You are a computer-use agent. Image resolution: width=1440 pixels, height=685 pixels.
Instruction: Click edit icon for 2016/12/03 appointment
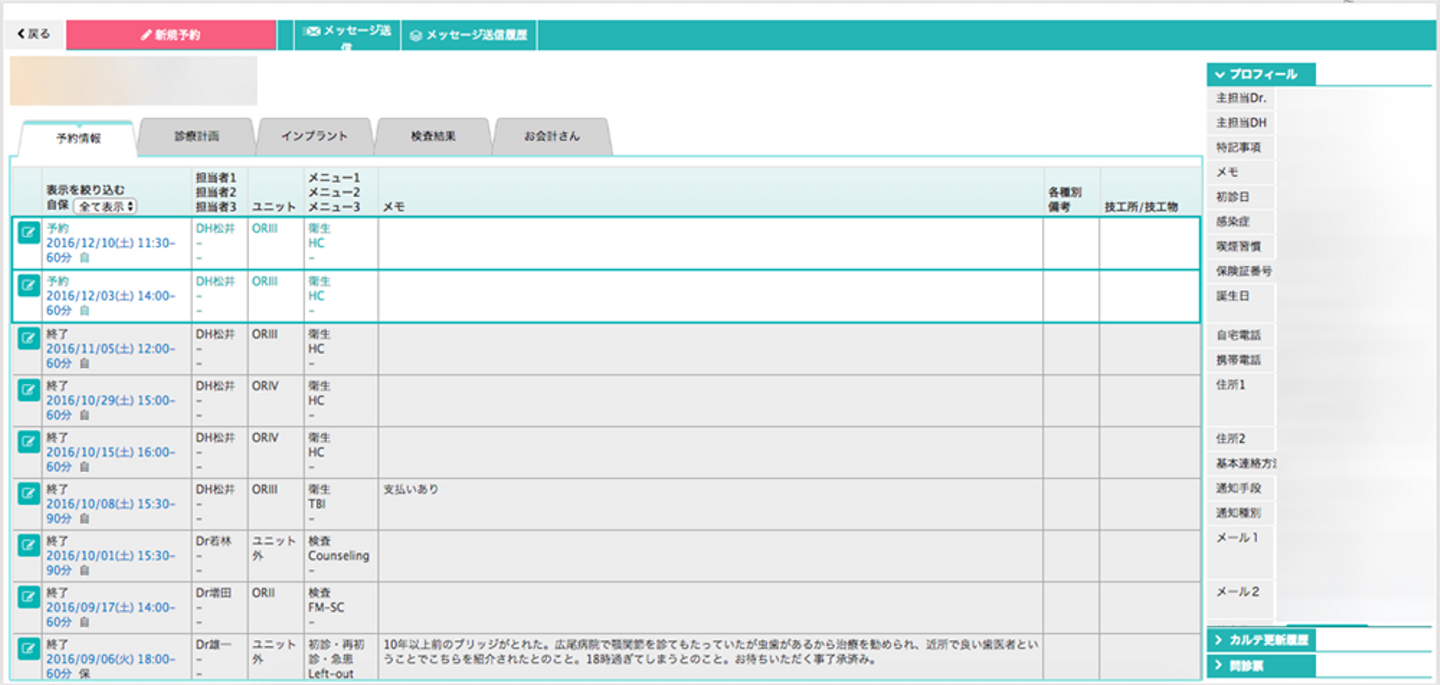click(x=28, y=286)
